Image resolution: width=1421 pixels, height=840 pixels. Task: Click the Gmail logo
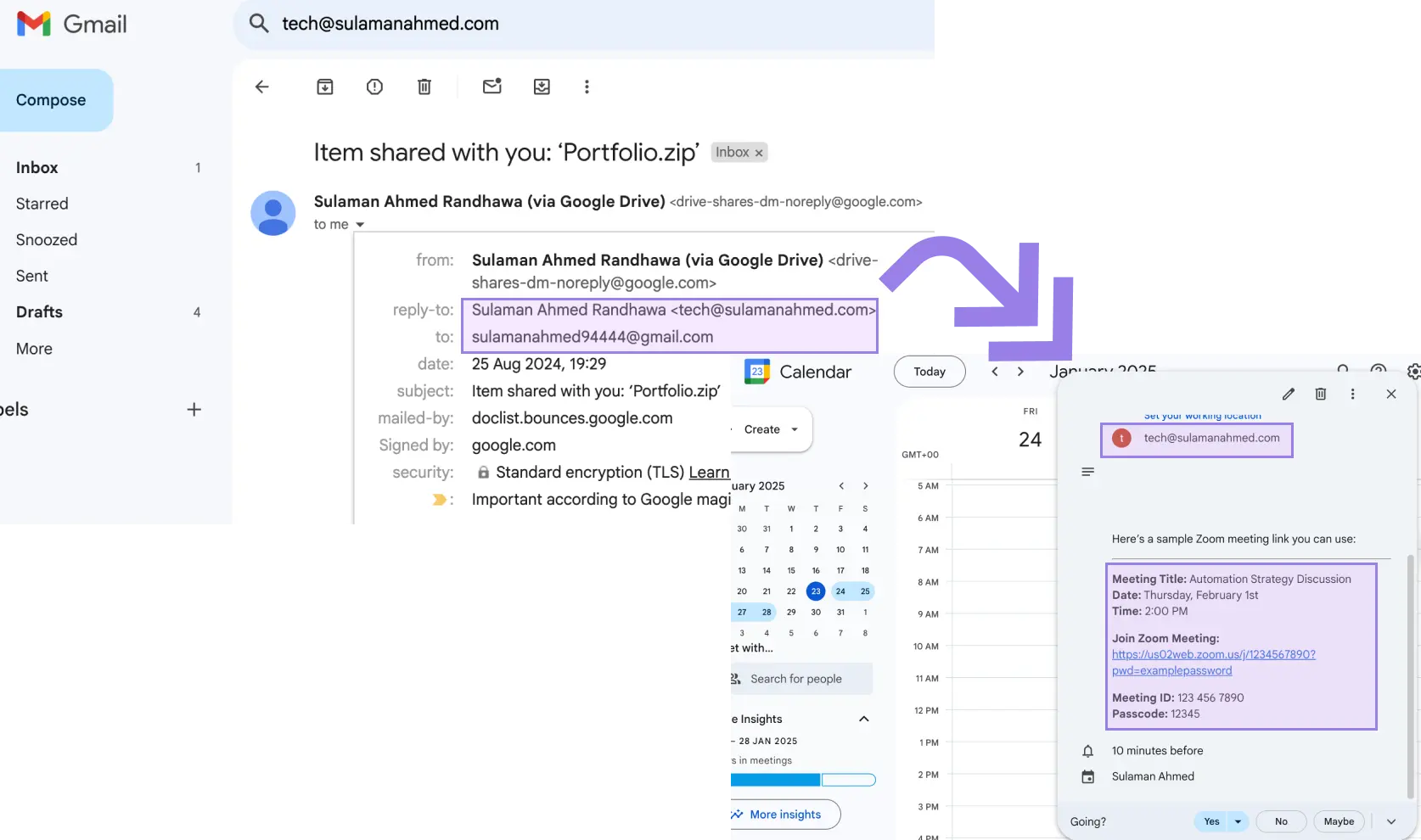[72, 24]
